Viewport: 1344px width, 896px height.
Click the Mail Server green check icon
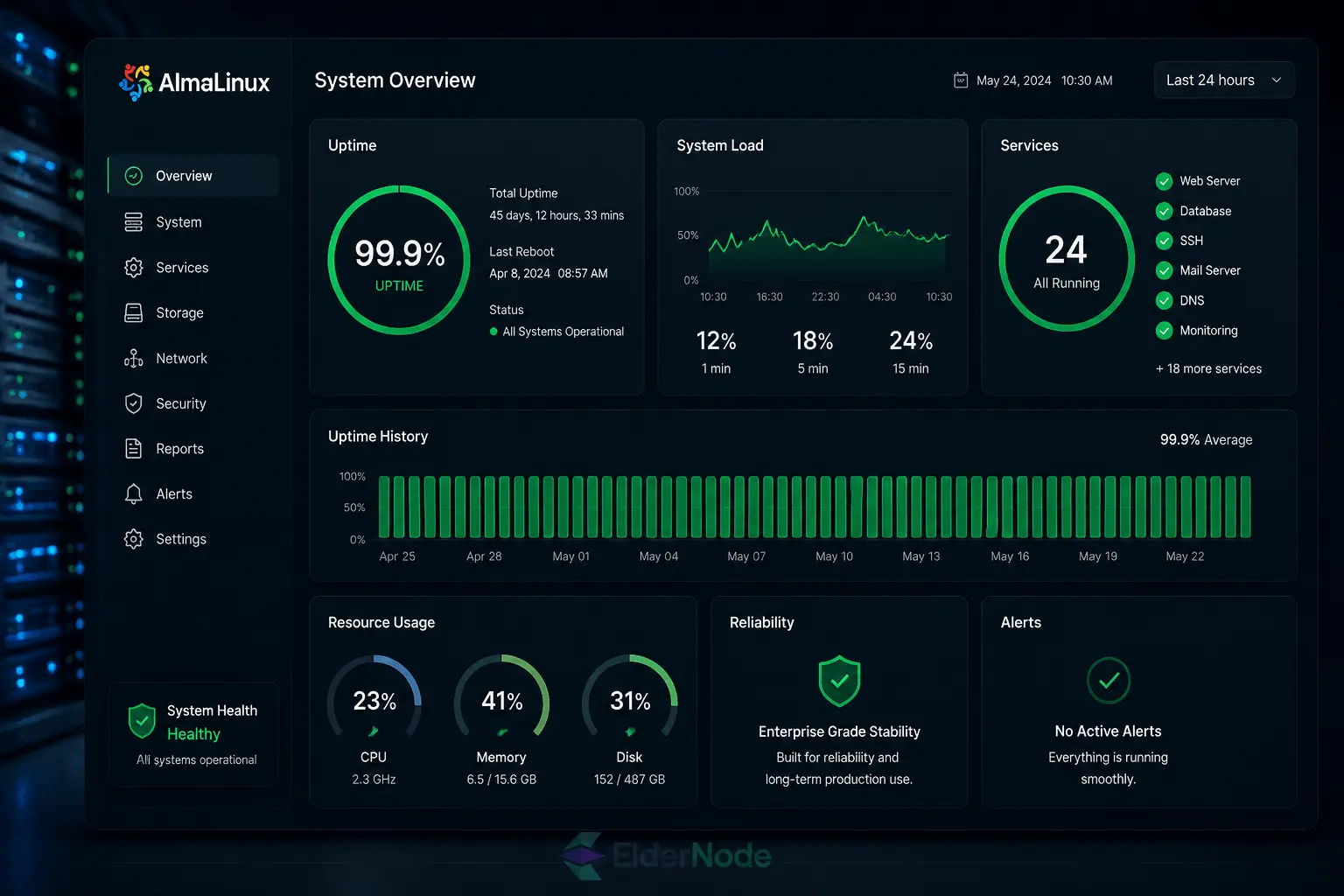click(1165, 270)
